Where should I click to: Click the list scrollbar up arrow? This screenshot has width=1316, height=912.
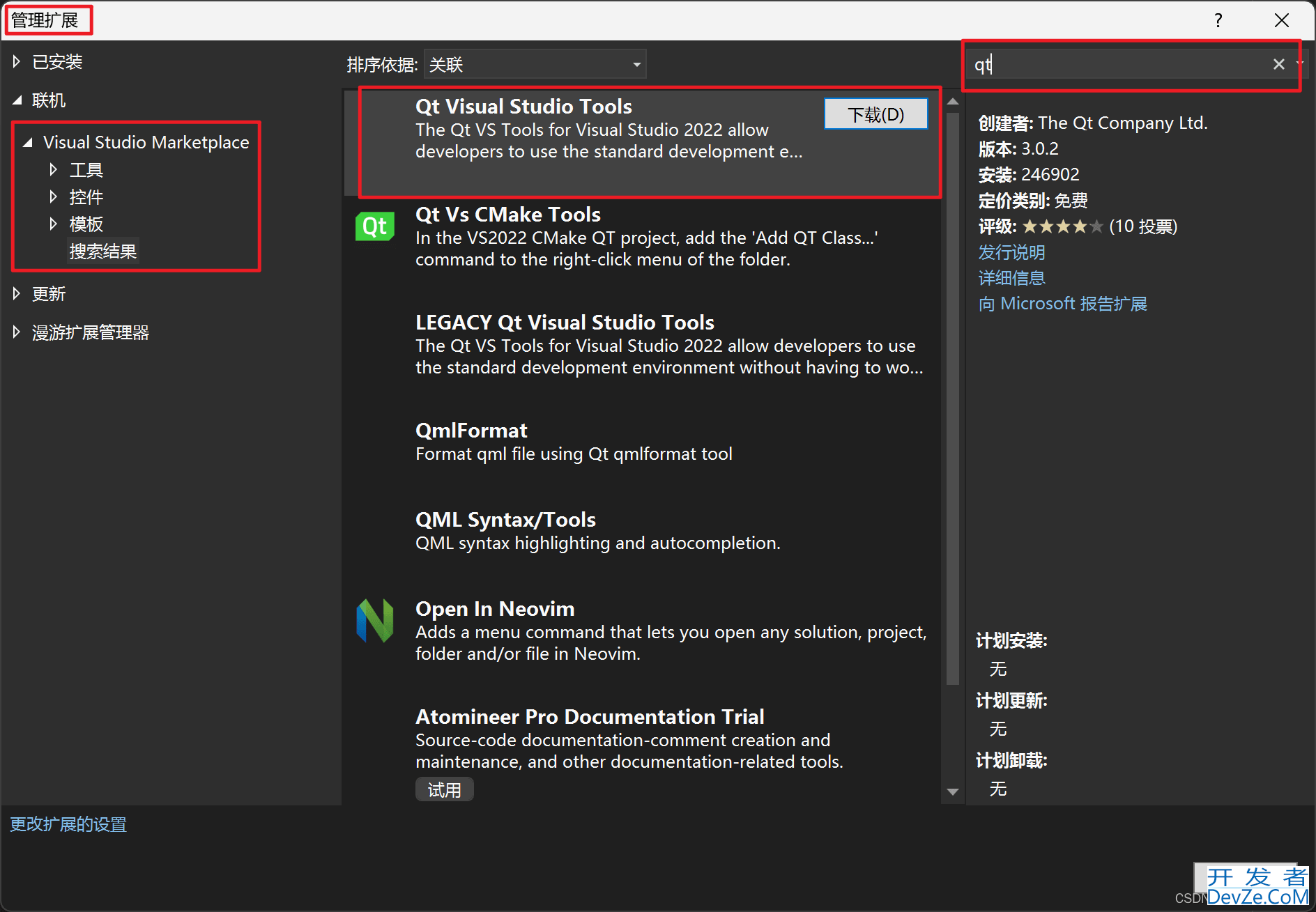tap(953, 102)
